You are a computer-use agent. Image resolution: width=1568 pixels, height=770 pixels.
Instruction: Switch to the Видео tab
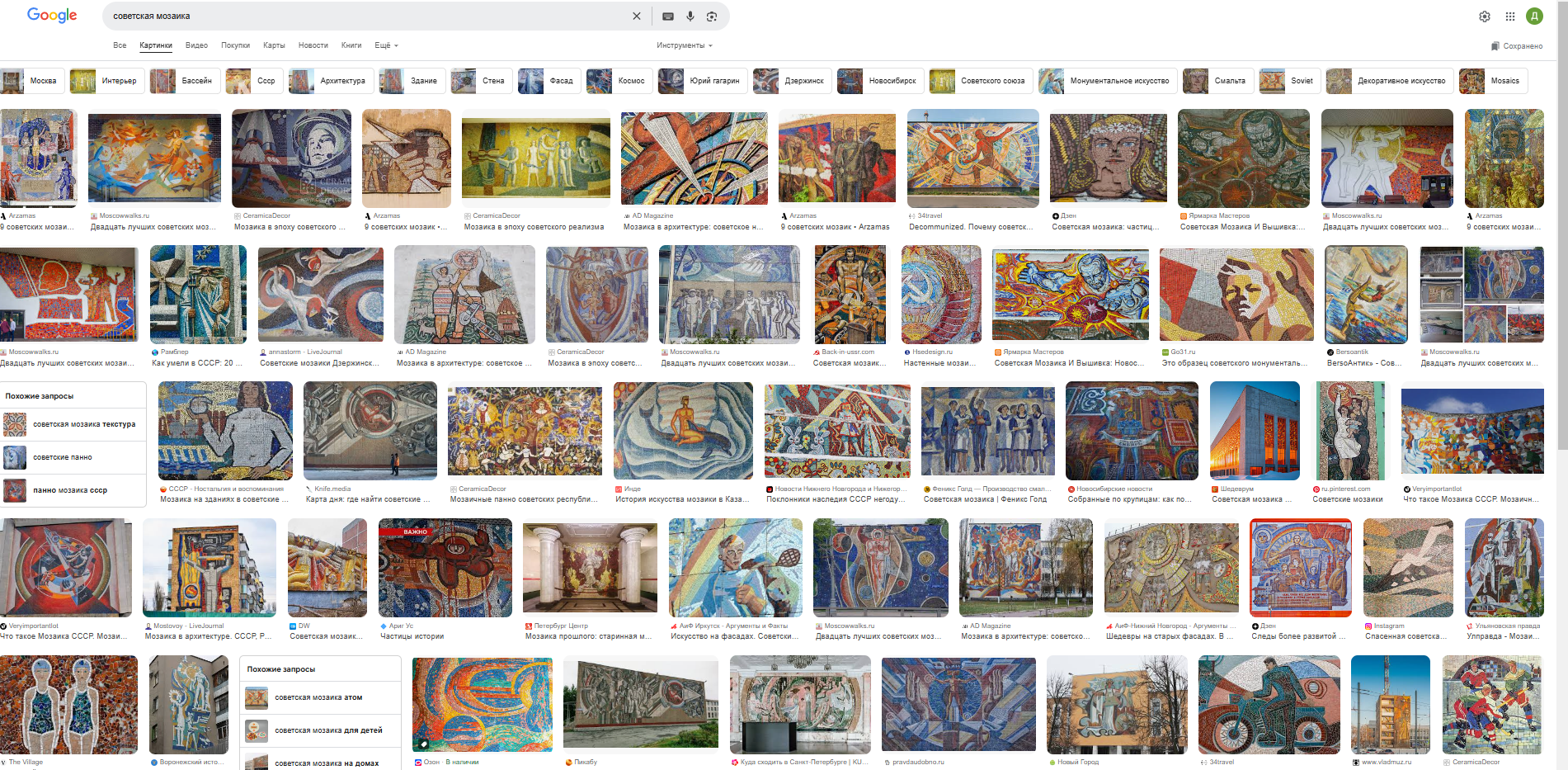click(x=196, y=45)
